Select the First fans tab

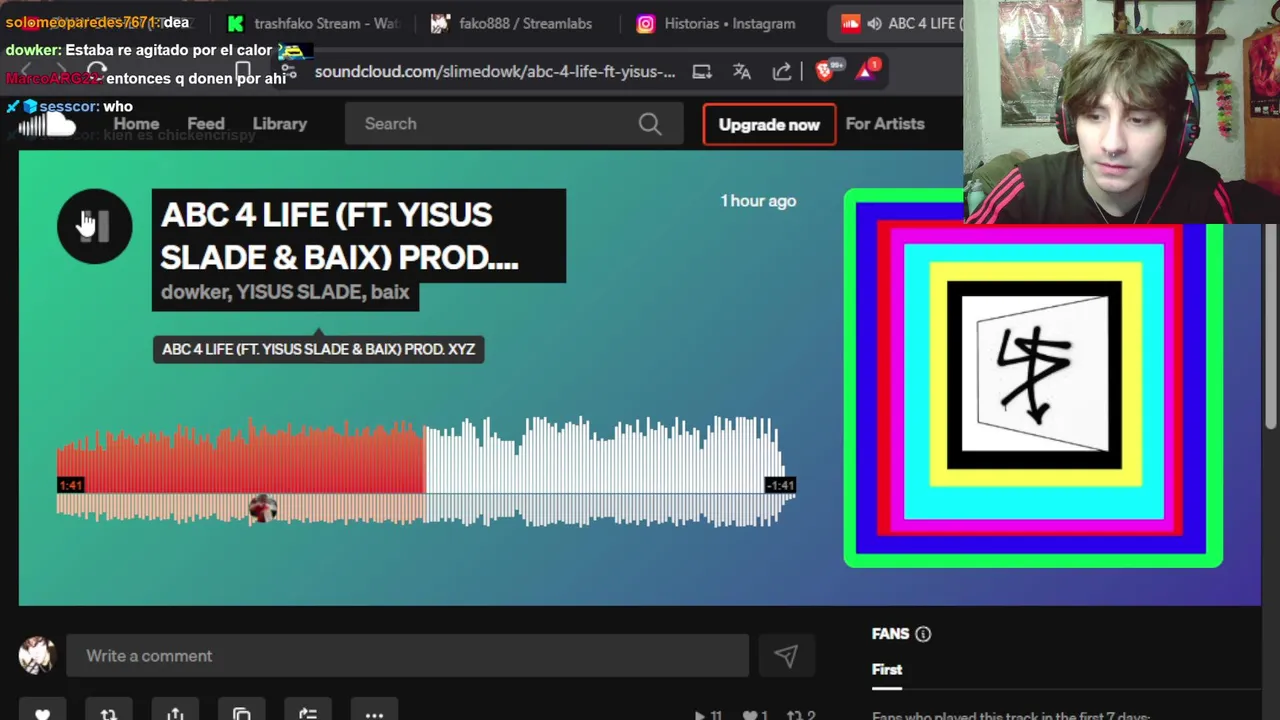click(x=887, y=670)
